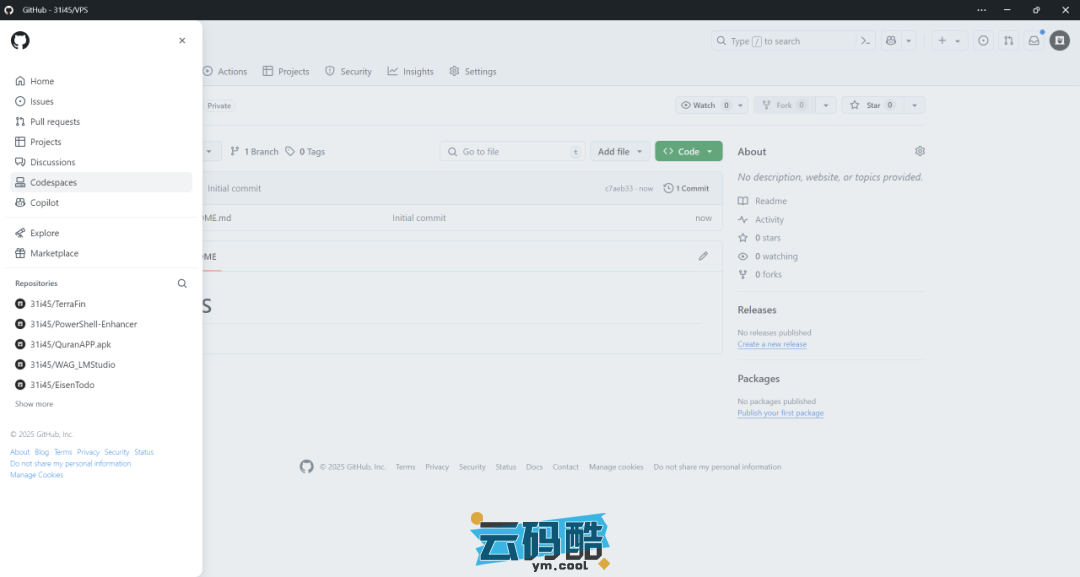Click the user profile avatar
This screenshot has width=1080, height=577.
coord(1060,41)
